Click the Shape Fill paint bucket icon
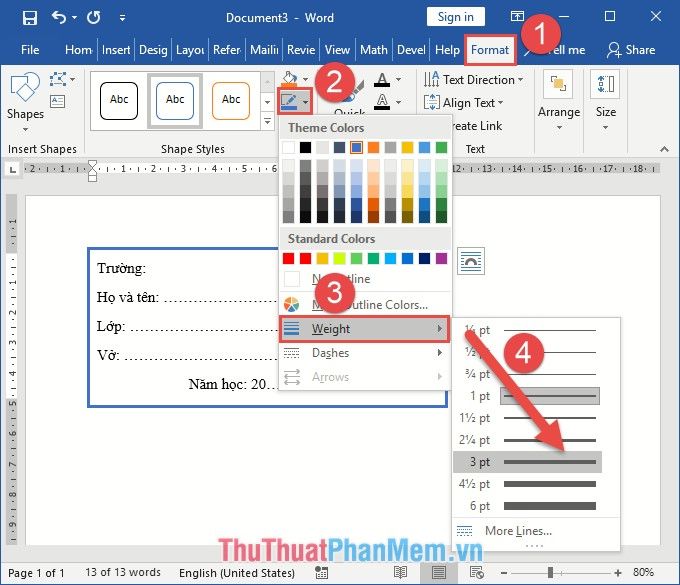Screen dimensions: 680x585 290,79
